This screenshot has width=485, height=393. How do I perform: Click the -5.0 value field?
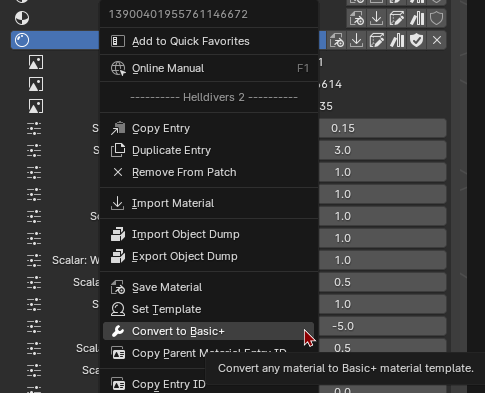[382, 326]
